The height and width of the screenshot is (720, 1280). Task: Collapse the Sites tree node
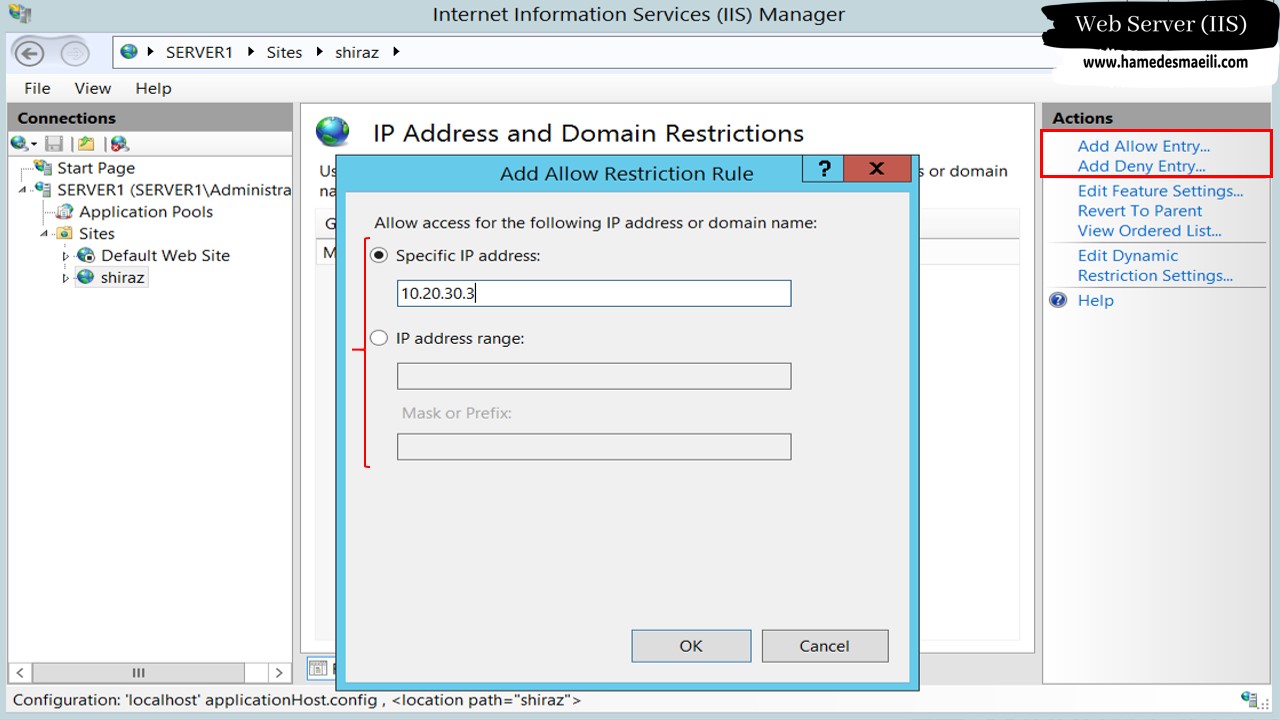(x=45, y=234)
